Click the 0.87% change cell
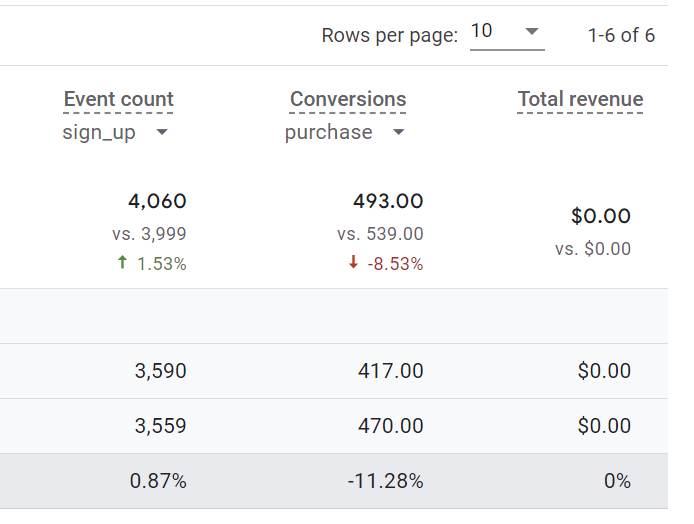The height and width of the screenshot is (524, 694). (x=158, y=481)
